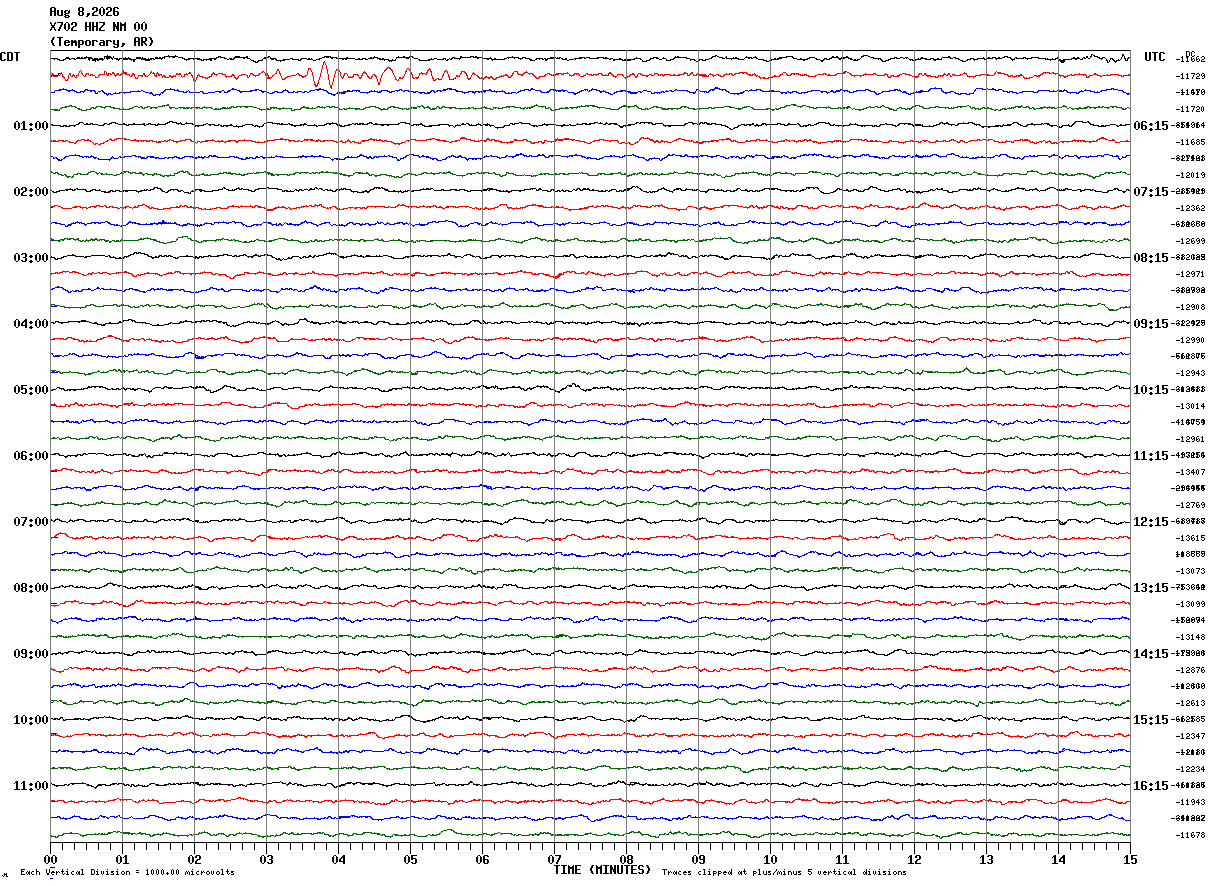Viewport: 1210px width, 886px height.
Task: Select the 06:00 CDT time marker
Action: click(31, 456)
